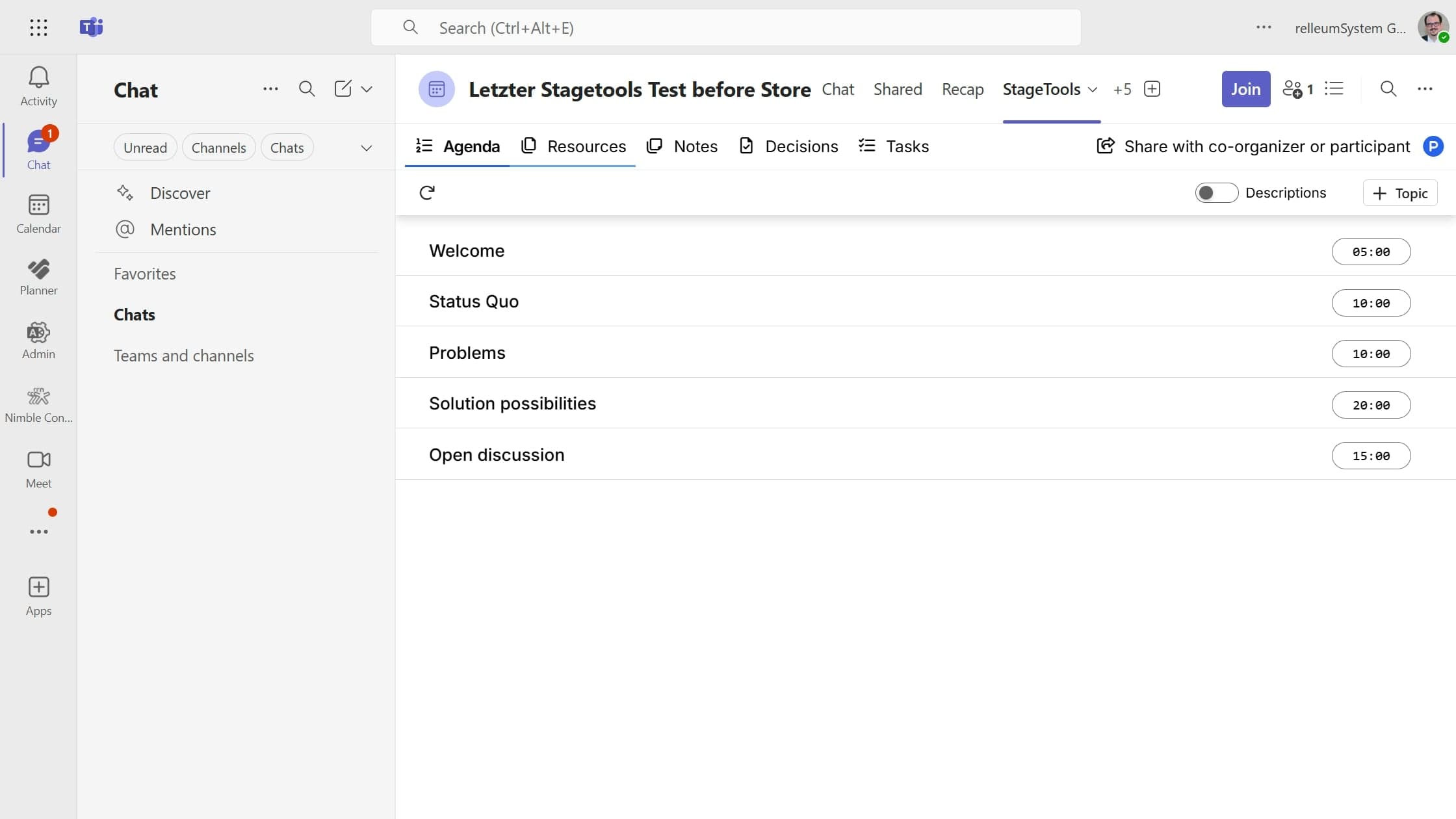
Task: Open the Recap tab
Action: point(963,89)
